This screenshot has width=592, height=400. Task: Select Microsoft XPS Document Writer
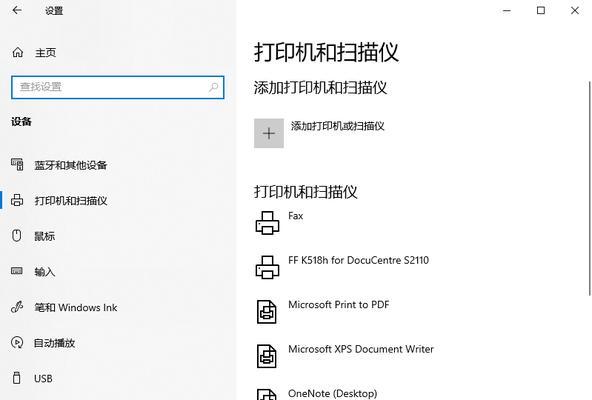[x=361, y=349]
